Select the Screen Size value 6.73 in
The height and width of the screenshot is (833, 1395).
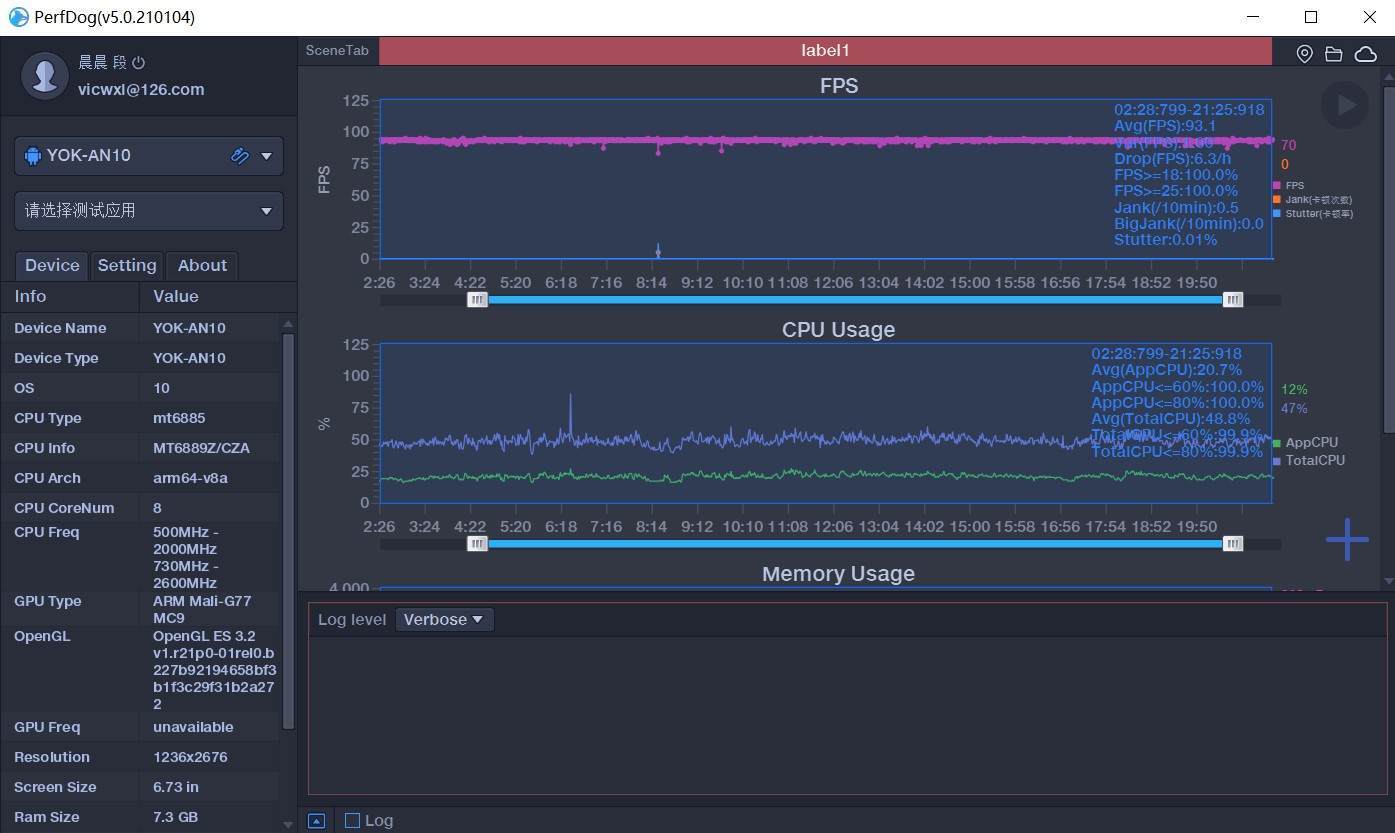[x=176, y=787]
